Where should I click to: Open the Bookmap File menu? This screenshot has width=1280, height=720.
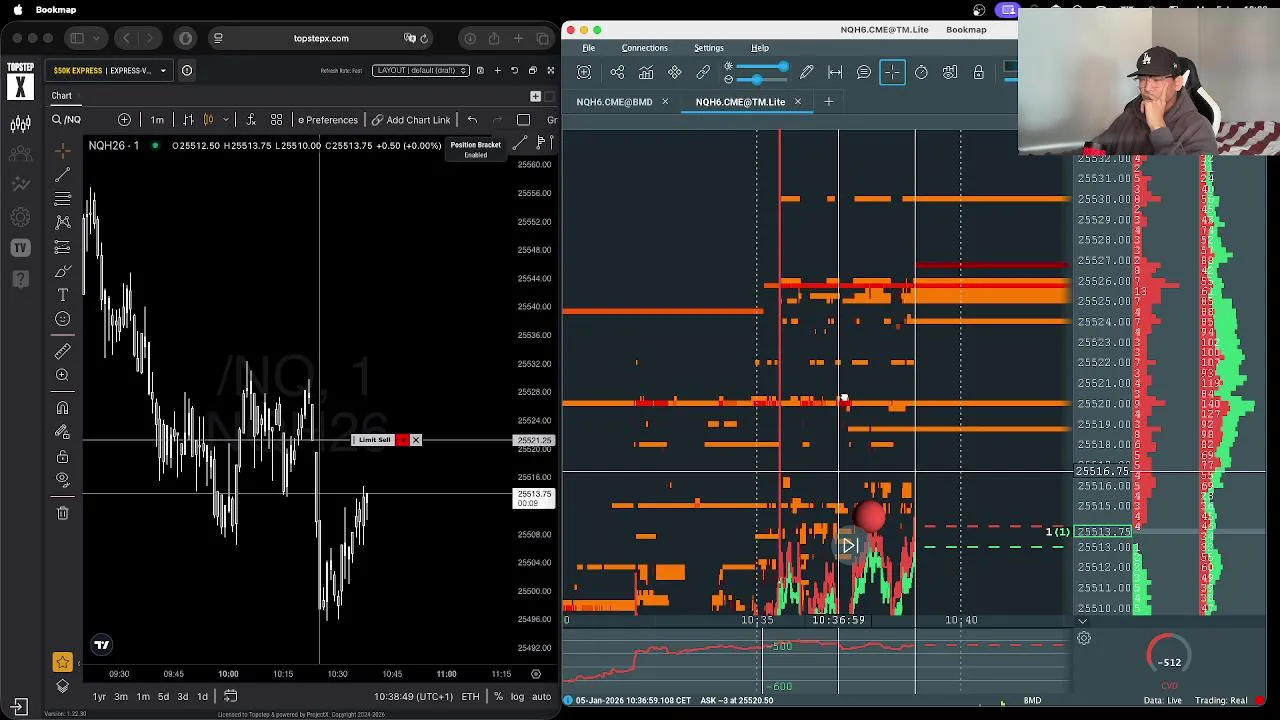click(x=589, y=48)
